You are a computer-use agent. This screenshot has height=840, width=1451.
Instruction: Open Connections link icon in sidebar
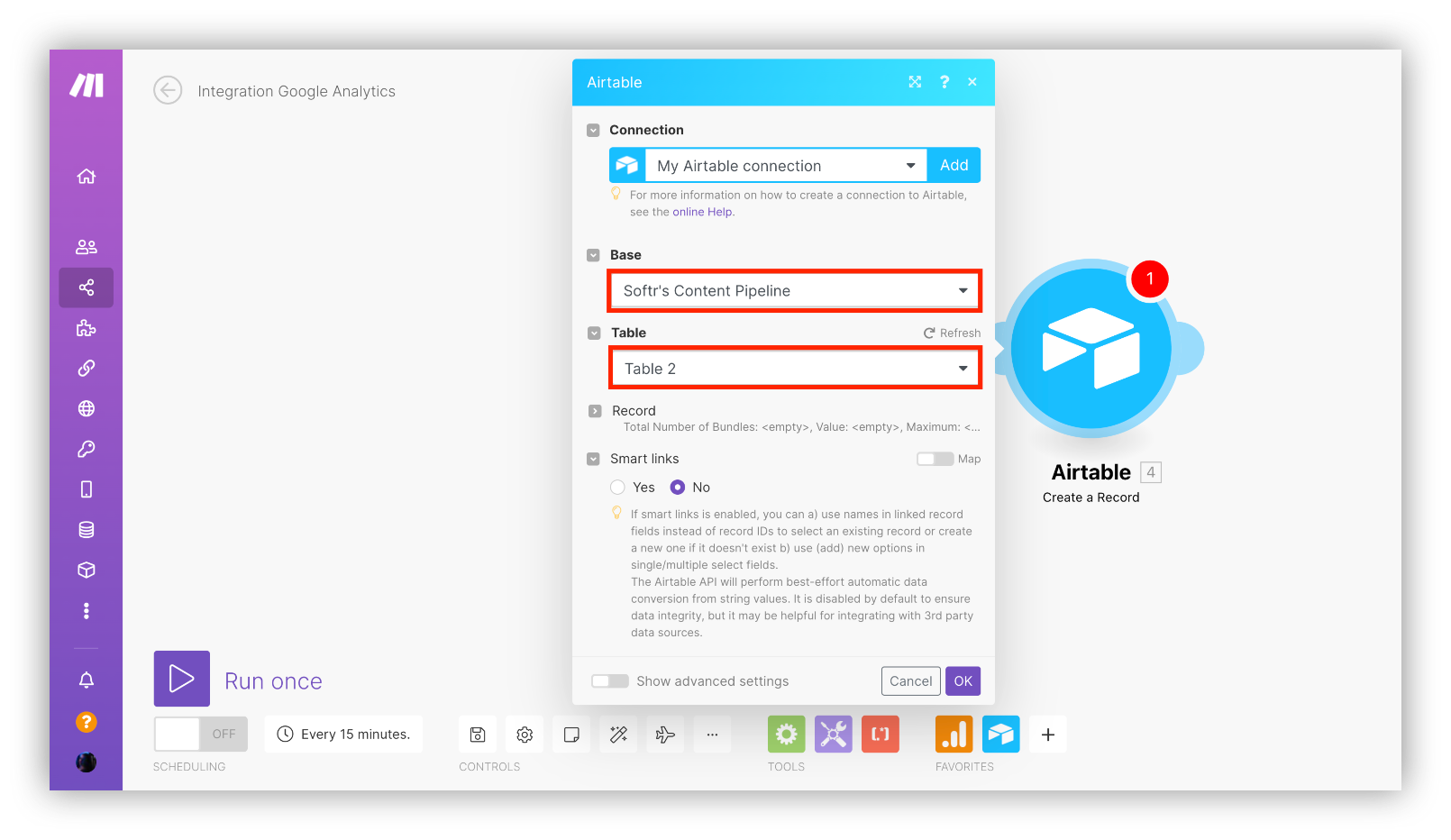point(87,368)
